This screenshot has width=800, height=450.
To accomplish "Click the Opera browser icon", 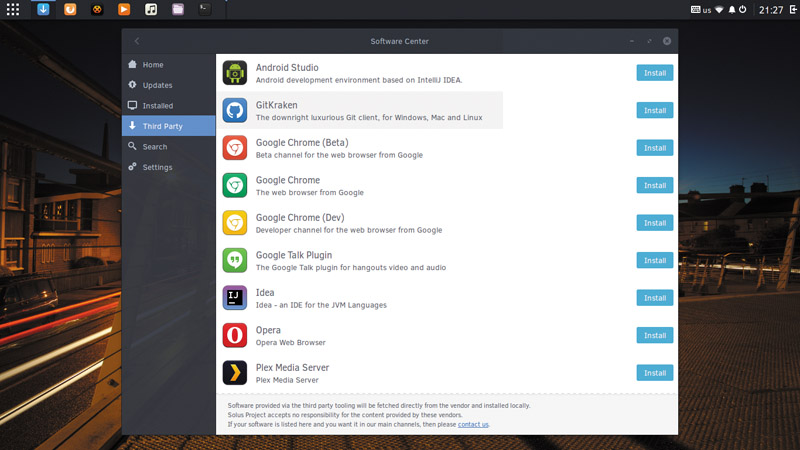I will click(x=235, y=335).
